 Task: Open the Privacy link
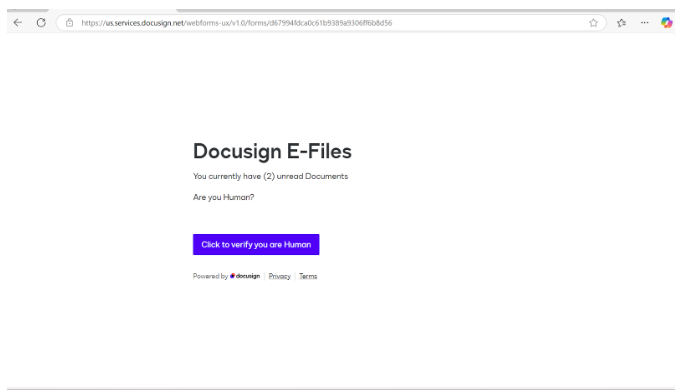tap(279, 276)
